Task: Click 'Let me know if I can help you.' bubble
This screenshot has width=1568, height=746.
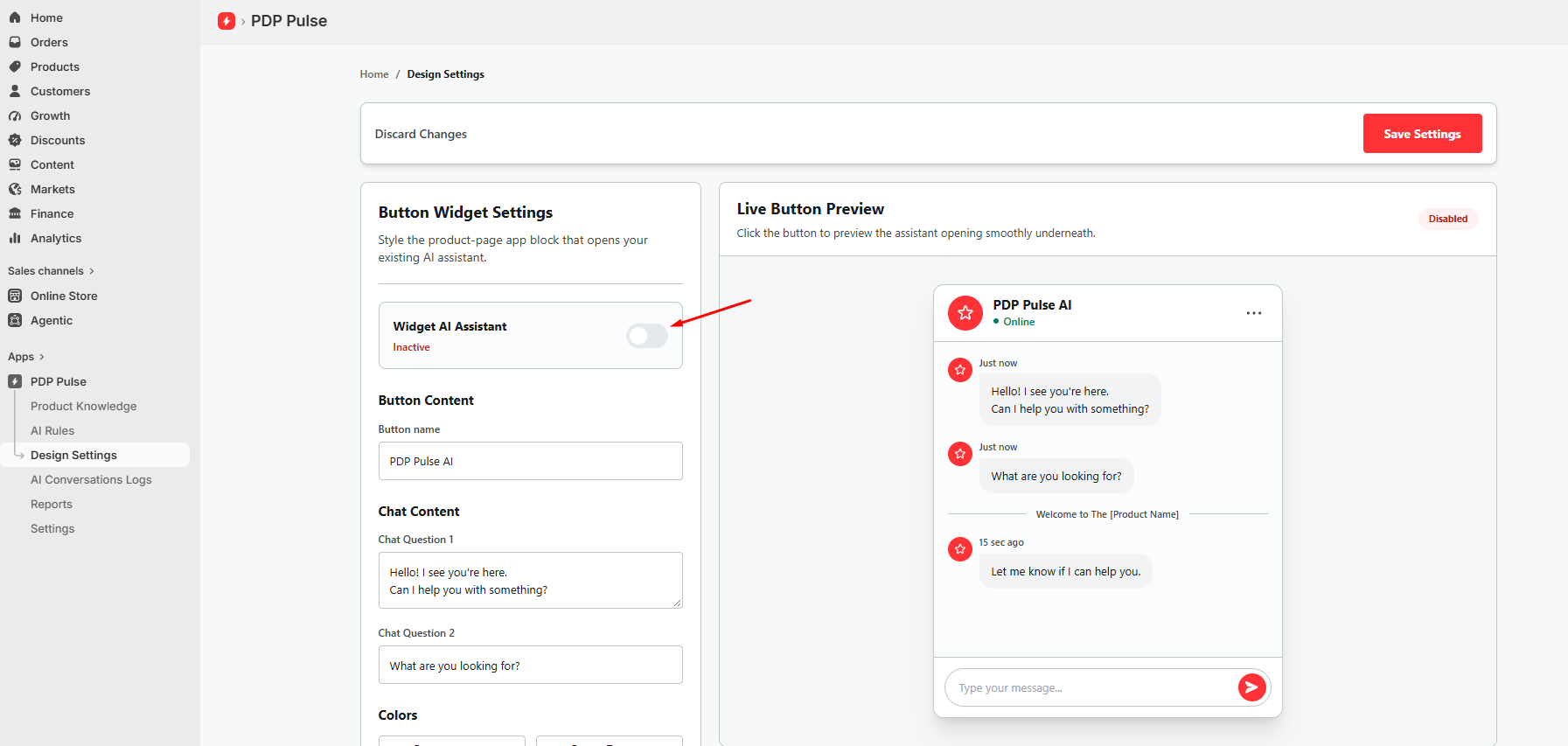Action: pyautogui.click(x=1066, y=571)
